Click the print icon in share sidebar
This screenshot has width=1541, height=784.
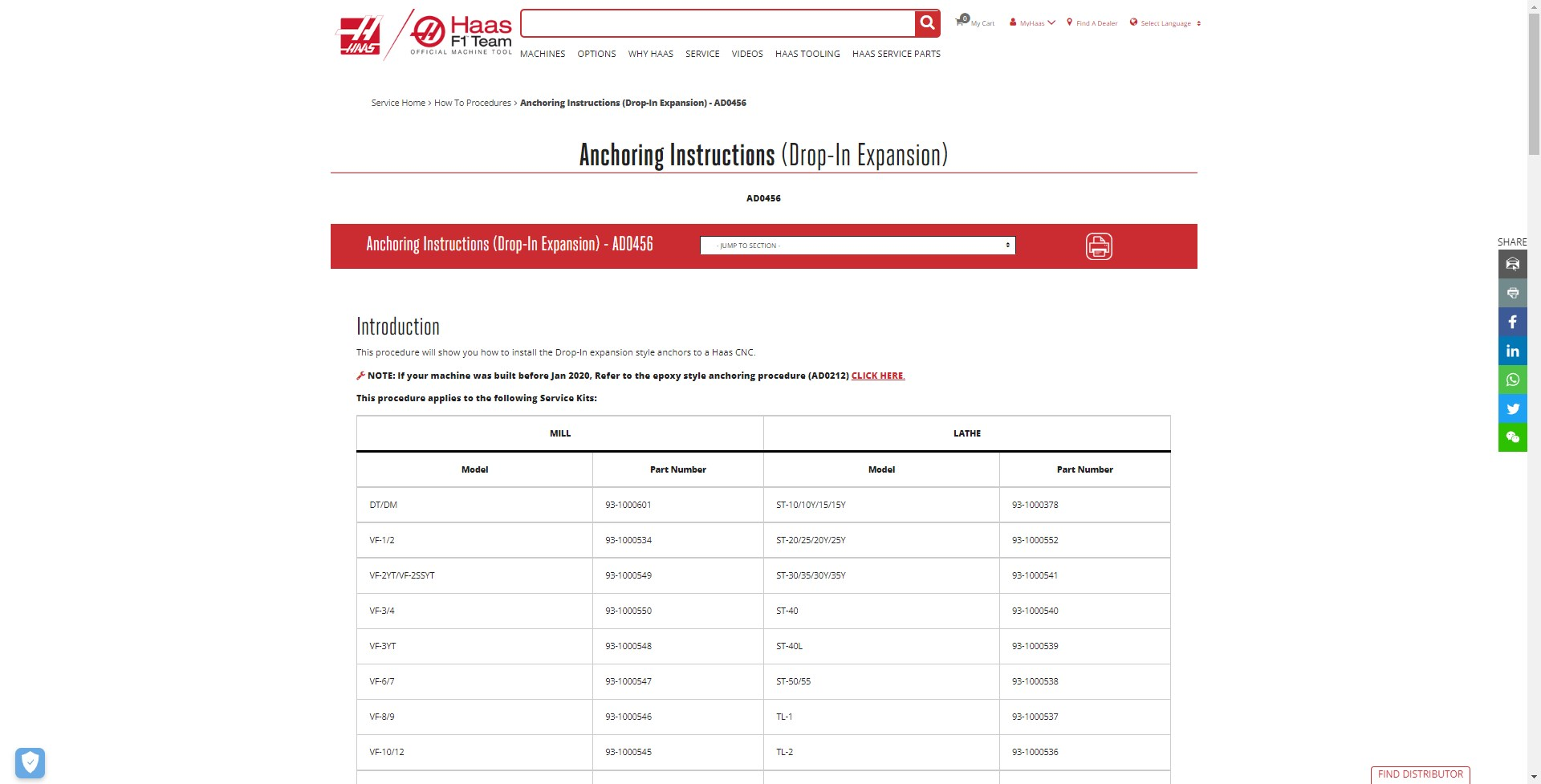point(1512,293)
